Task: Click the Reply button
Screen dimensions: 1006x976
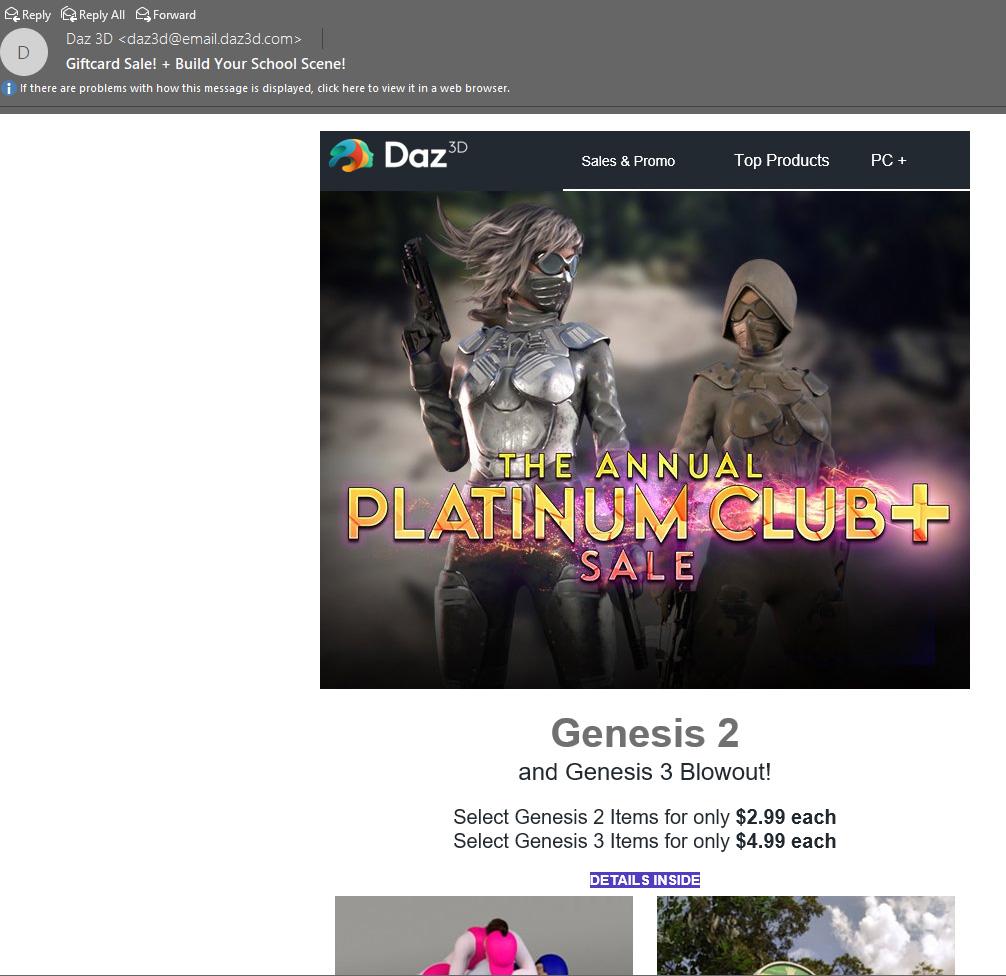Action: (28, 14)
